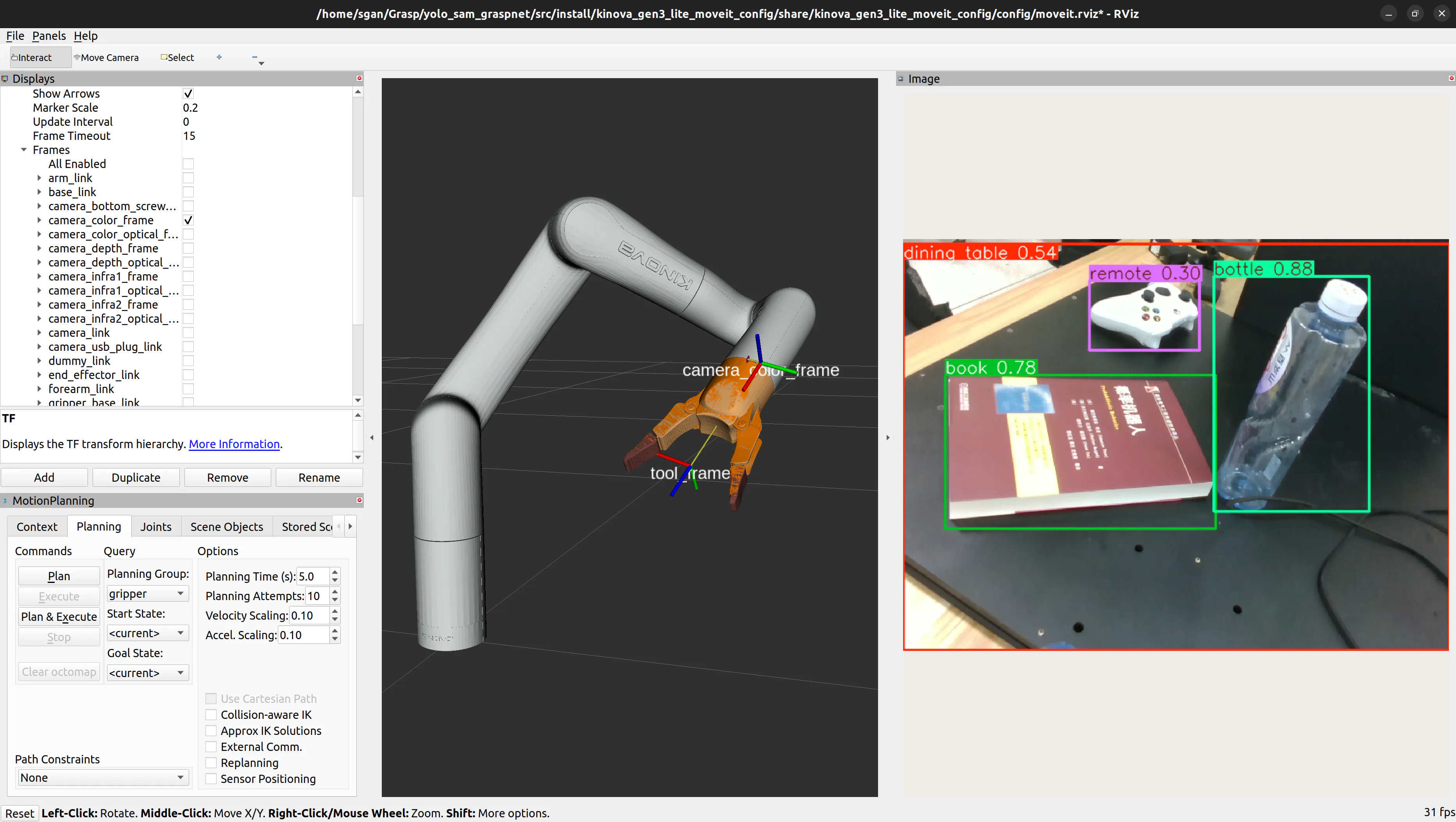The width and height of the screenshot is (1456, 822).
Task: Open the Panels menu
Action: (x=48, y=36)
